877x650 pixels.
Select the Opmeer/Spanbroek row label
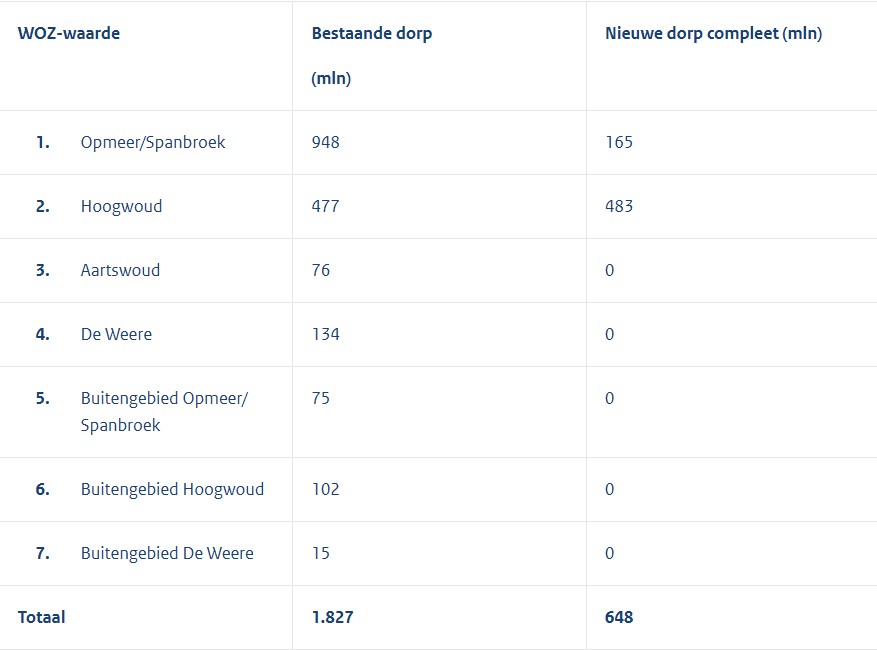[x=153, y=143]
